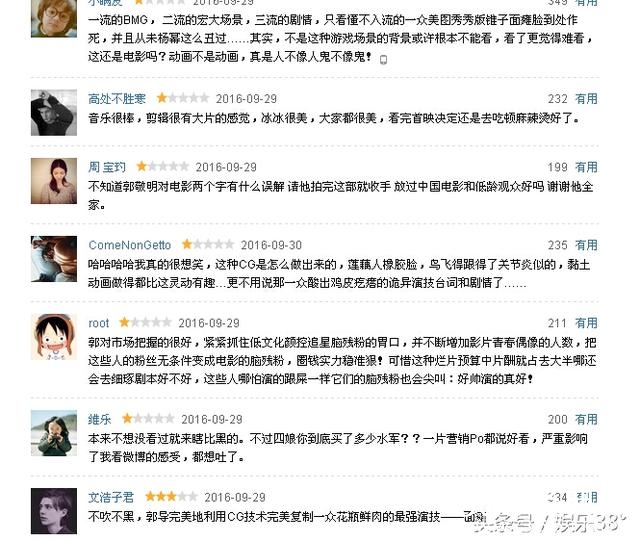Click ComeNonGetto avatar thumbnail
Screen dimensions: 640x541
click(54, 259)
